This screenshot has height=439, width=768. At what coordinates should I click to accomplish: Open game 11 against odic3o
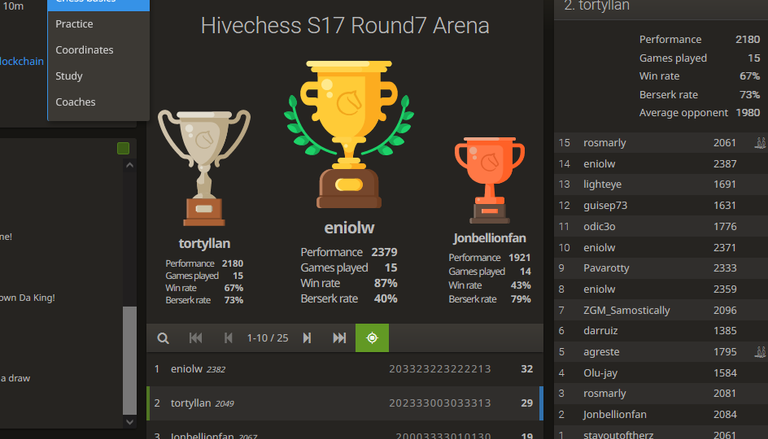tap(661, 226)
